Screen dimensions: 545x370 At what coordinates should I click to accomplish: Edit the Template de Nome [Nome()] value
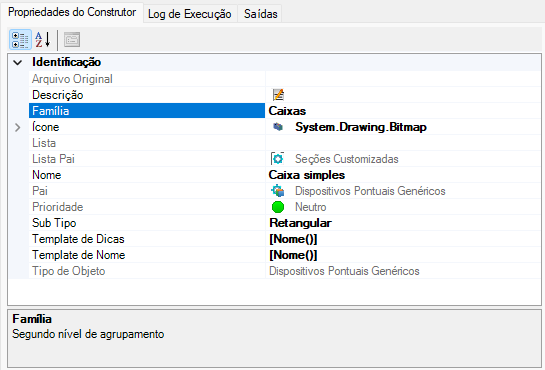pyautogui.click(x=293, y=255)
